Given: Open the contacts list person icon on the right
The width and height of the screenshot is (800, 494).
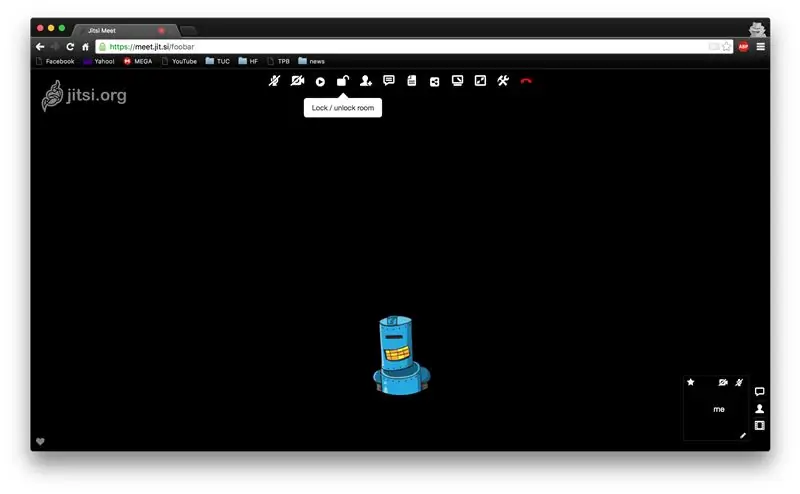Looking at the screenshot, I should [760, 409].
